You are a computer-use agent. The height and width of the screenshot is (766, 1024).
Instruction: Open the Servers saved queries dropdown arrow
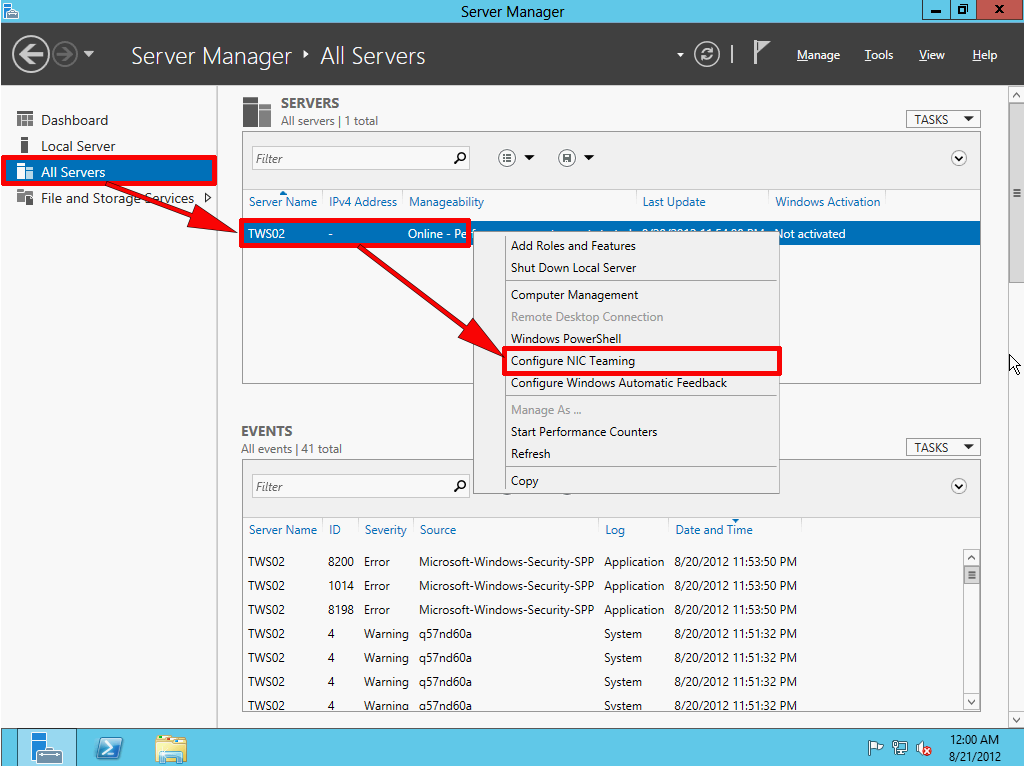click(589, 157)
